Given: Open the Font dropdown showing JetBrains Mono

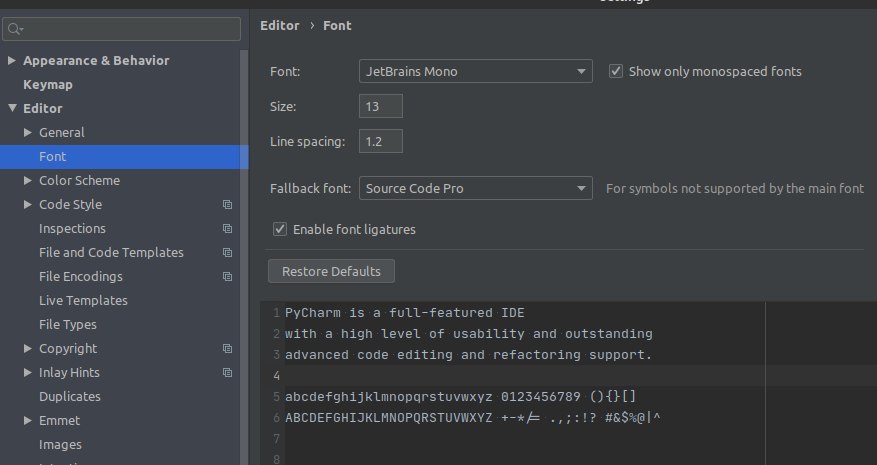Looking at the screenshot, I should coord(475,71).
